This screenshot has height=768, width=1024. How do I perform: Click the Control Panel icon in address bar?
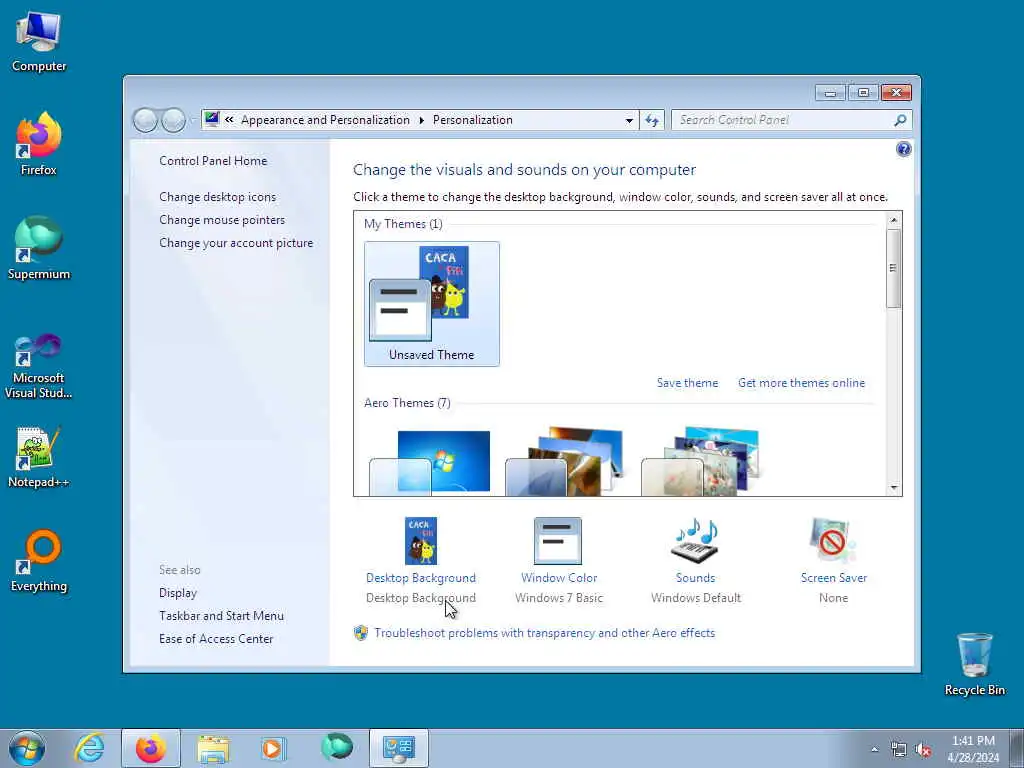point(212,120)
